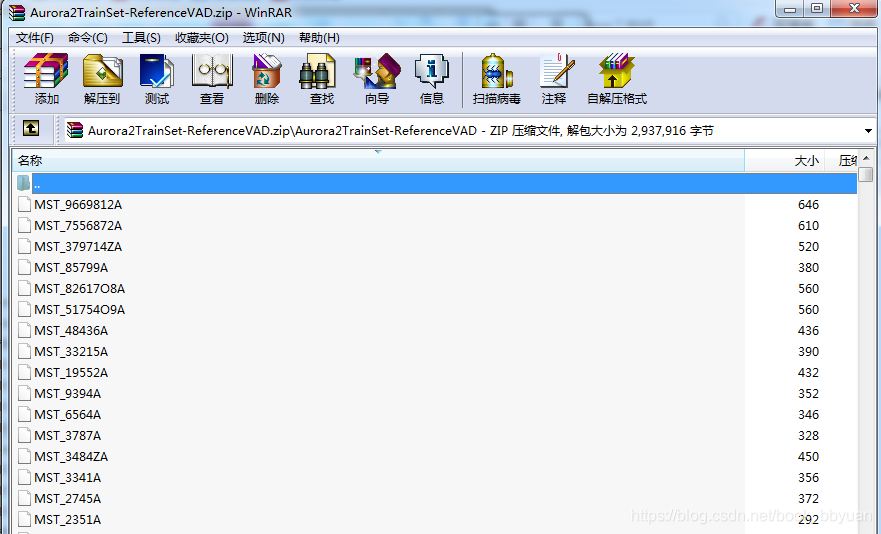Select file MST_82617O8A
The image size is (881, 534).
pyautogui.click(x=80, y=288)
